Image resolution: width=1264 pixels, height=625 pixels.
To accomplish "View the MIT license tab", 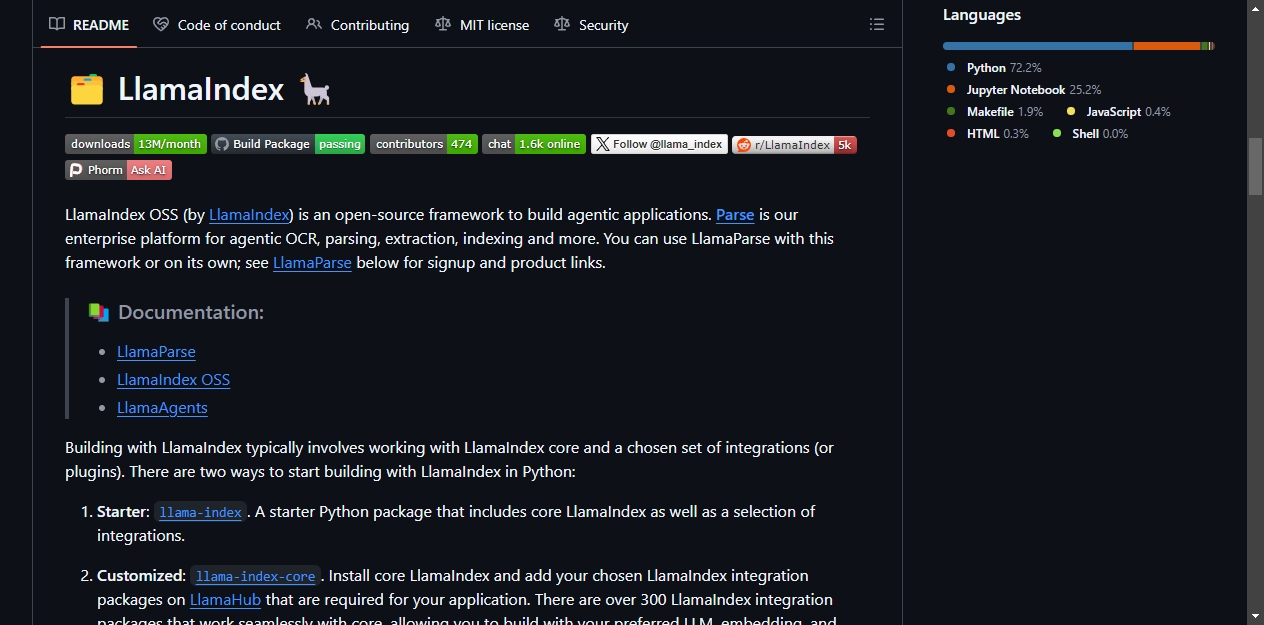I will 482,25.
